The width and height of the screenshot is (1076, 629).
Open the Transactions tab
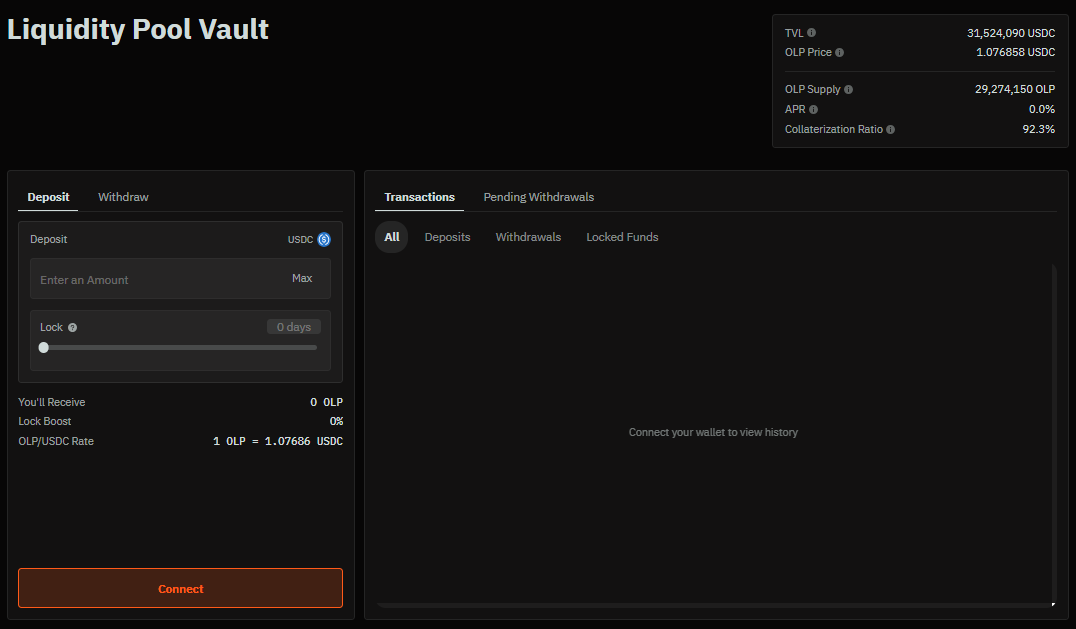coord(419,197)
